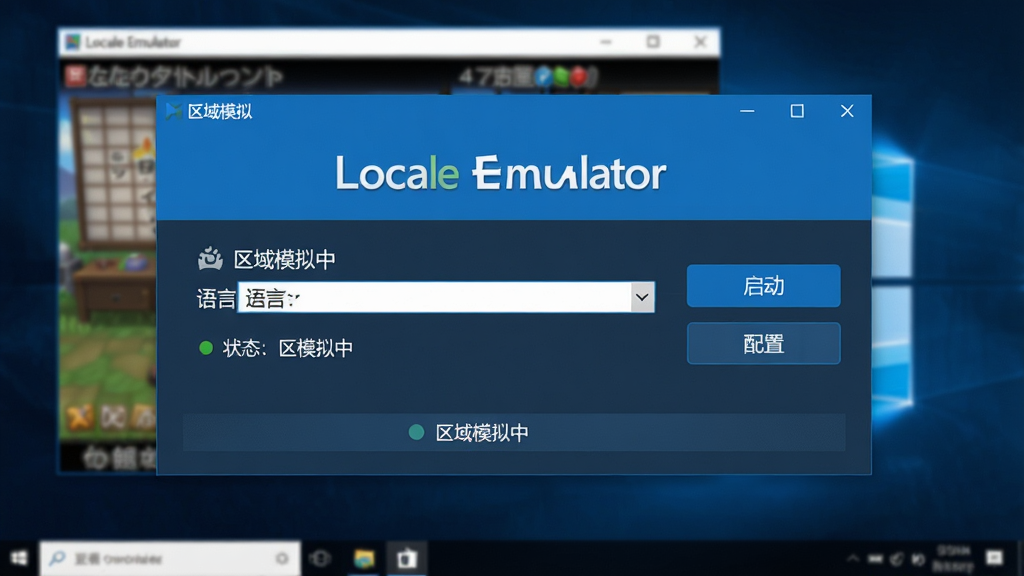Click the network tray icon
1024x576 pixels.
point(897,559)
